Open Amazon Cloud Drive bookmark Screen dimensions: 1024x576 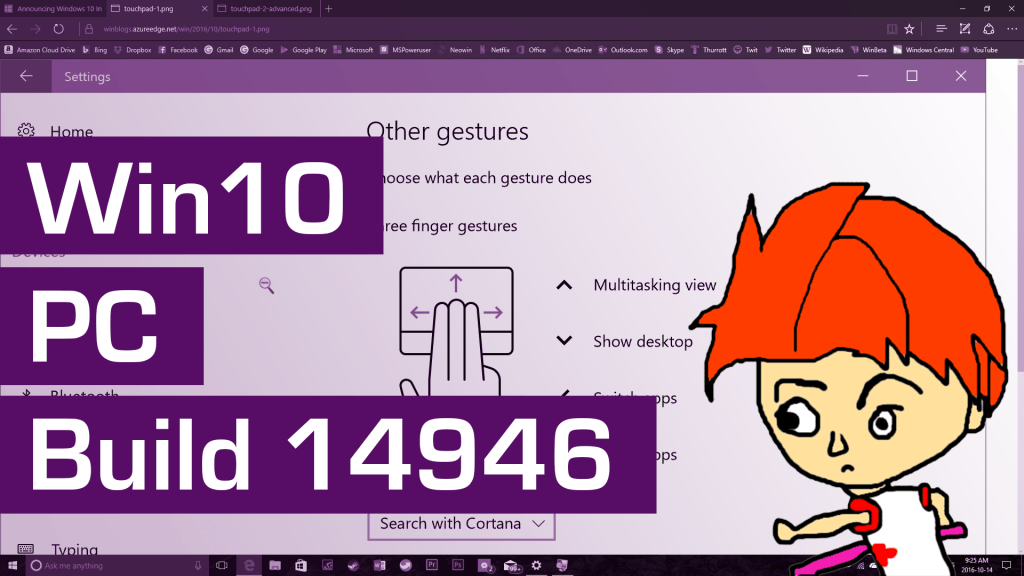(40, 50)
